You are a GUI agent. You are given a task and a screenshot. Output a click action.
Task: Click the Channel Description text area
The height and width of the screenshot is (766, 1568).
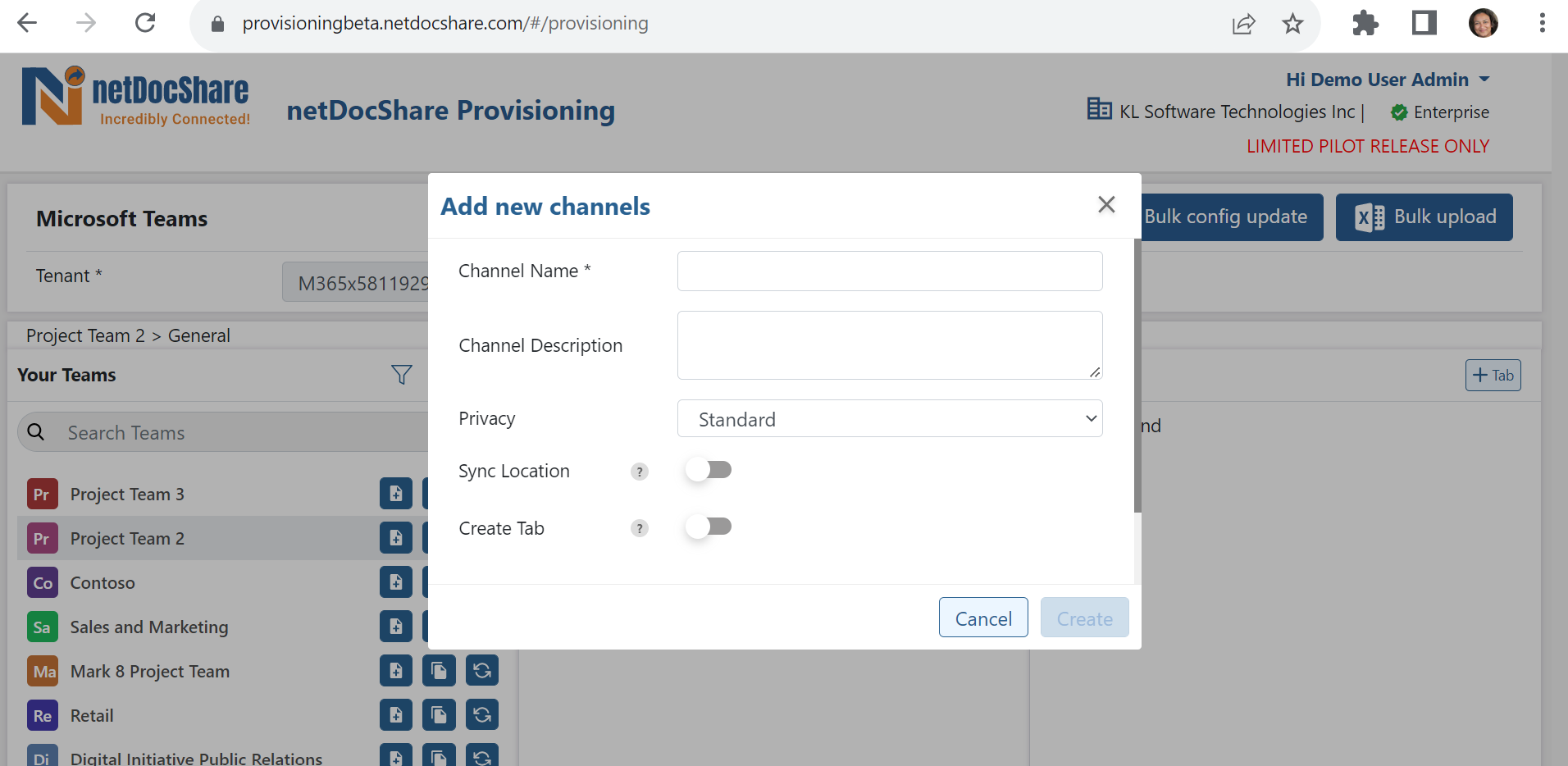coord(890,345)
